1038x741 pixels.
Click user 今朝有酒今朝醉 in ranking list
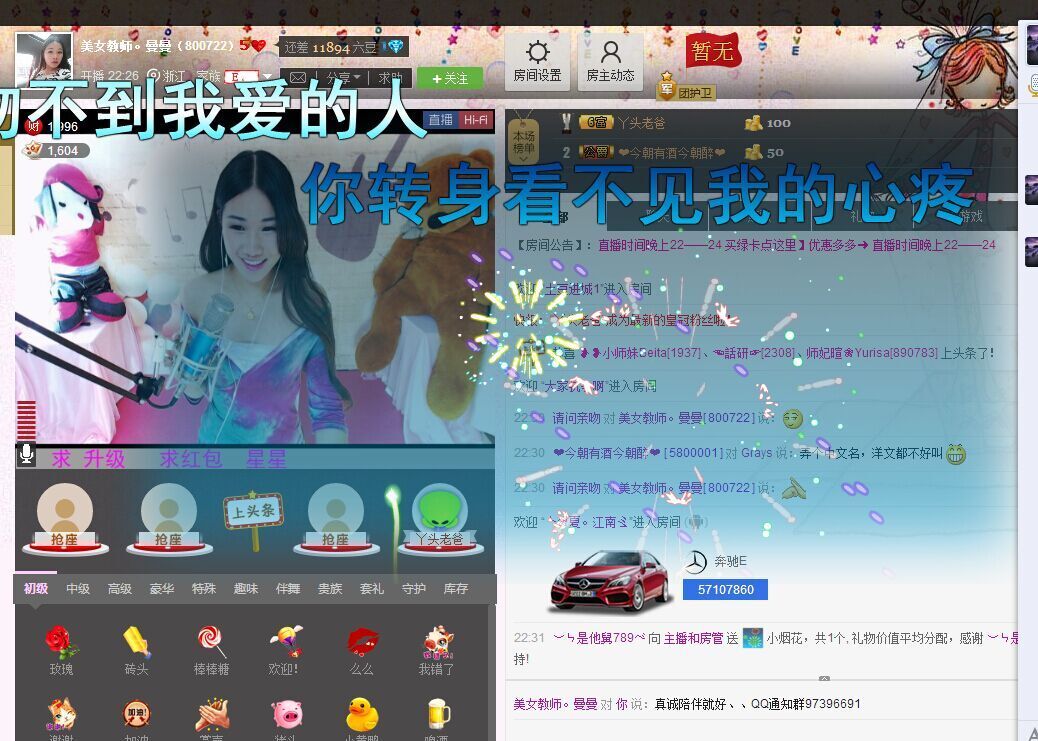[x=672, y=153]
